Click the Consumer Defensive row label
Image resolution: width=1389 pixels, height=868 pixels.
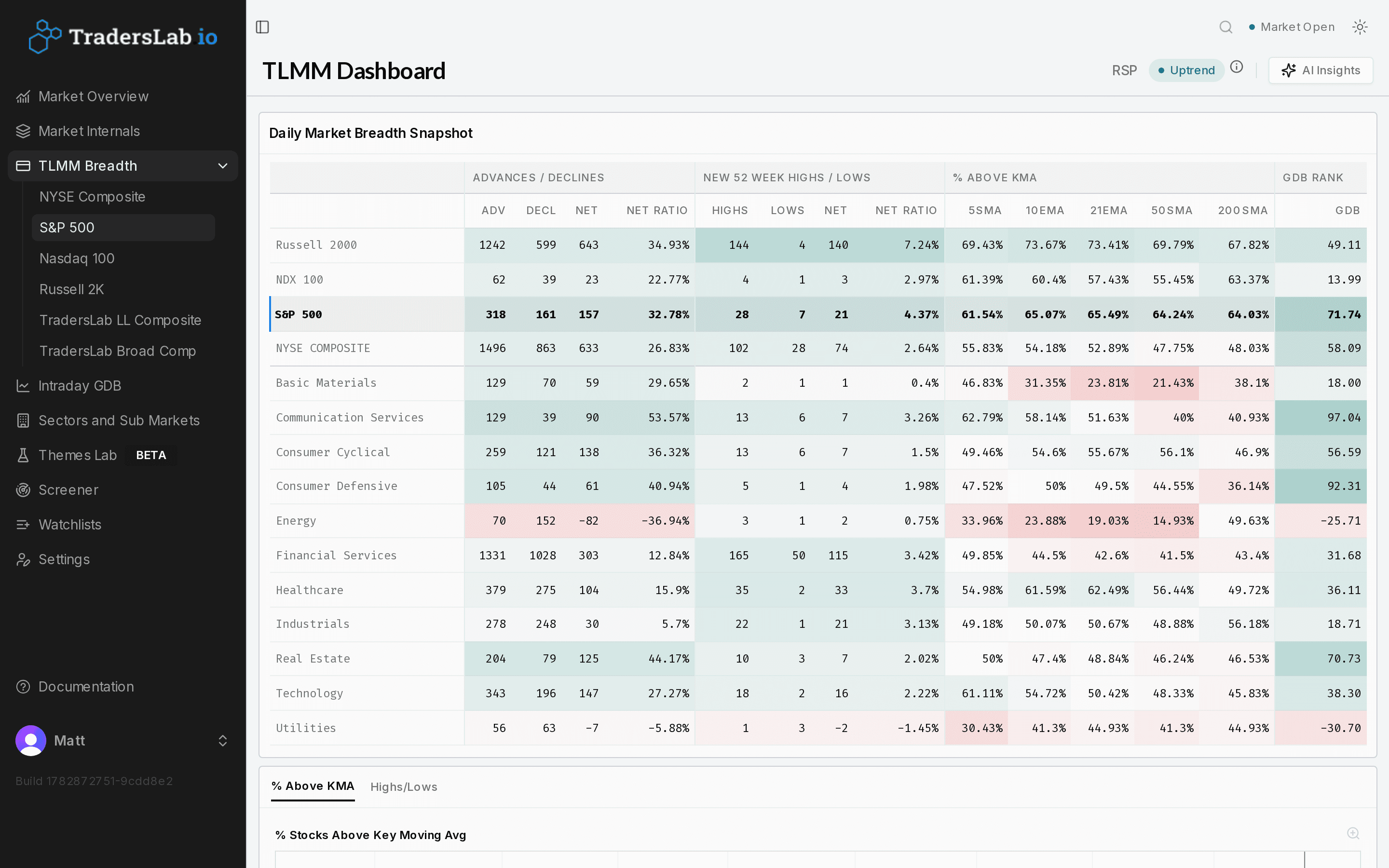(336, 486)
